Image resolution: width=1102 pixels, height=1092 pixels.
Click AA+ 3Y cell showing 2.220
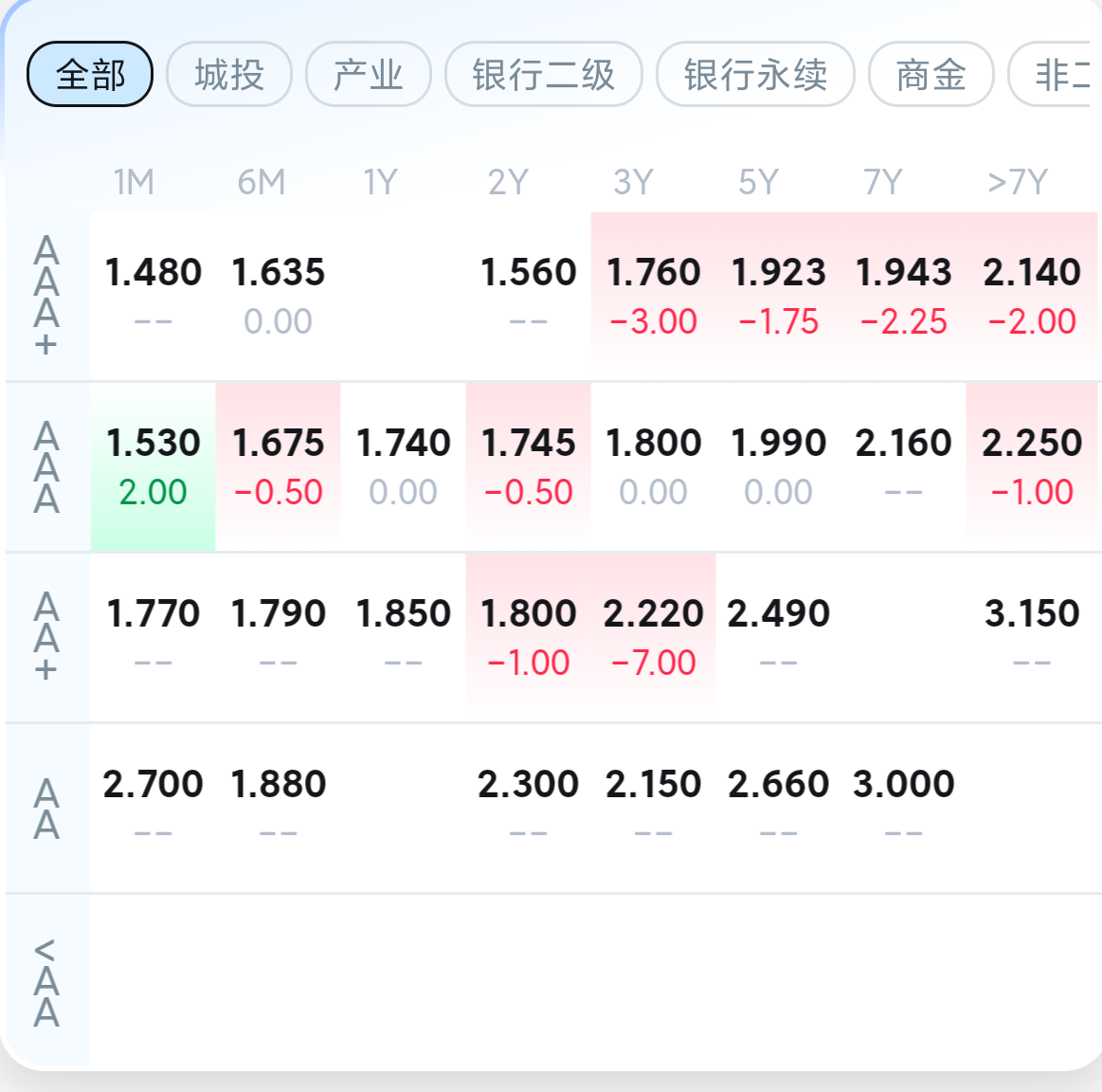tap(654, 636)
